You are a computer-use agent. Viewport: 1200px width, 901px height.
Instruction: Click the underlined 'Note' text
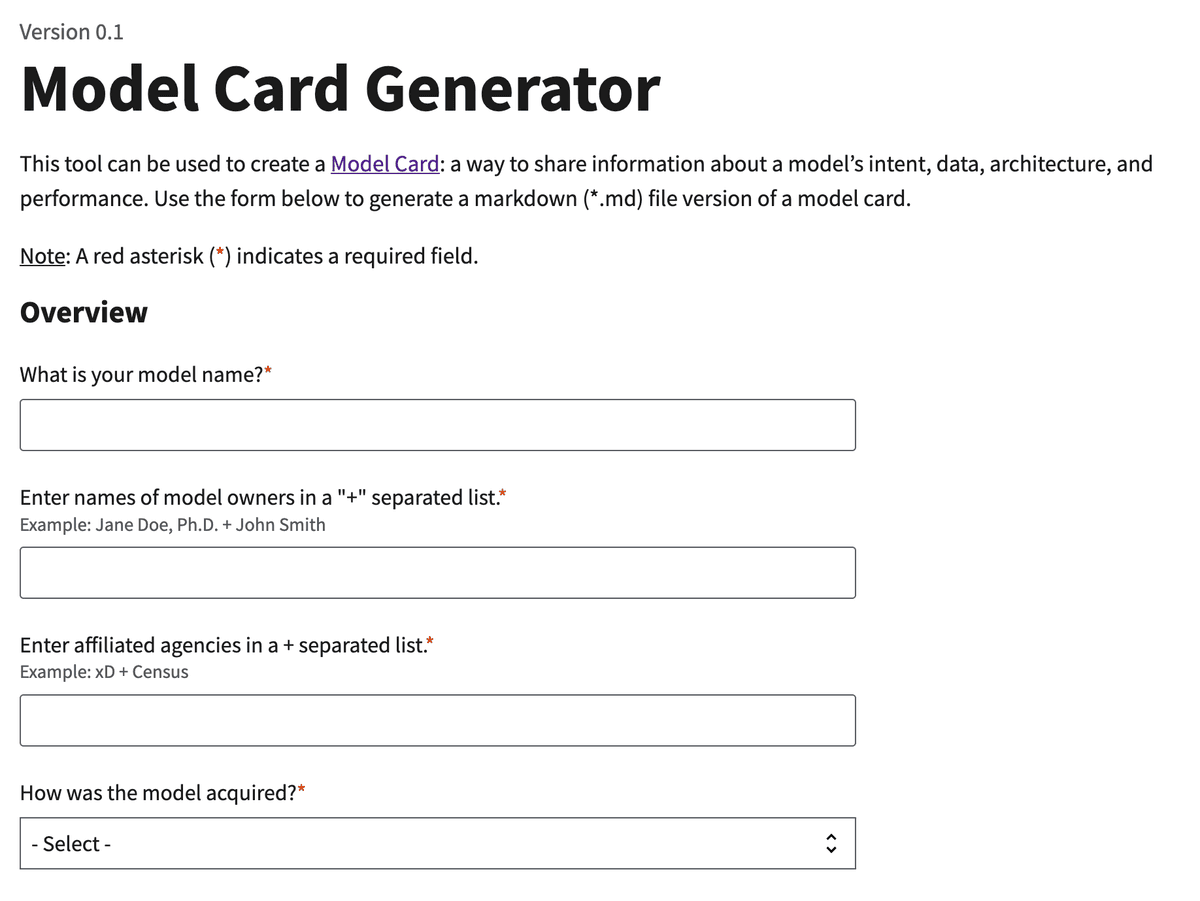(42, 255)
